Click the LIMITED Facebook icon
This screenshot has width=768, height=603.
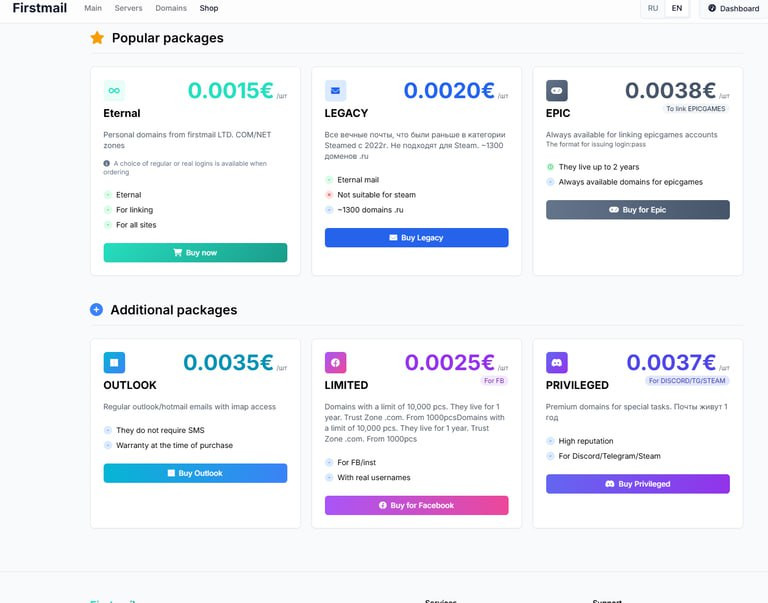tap(336, 362)
